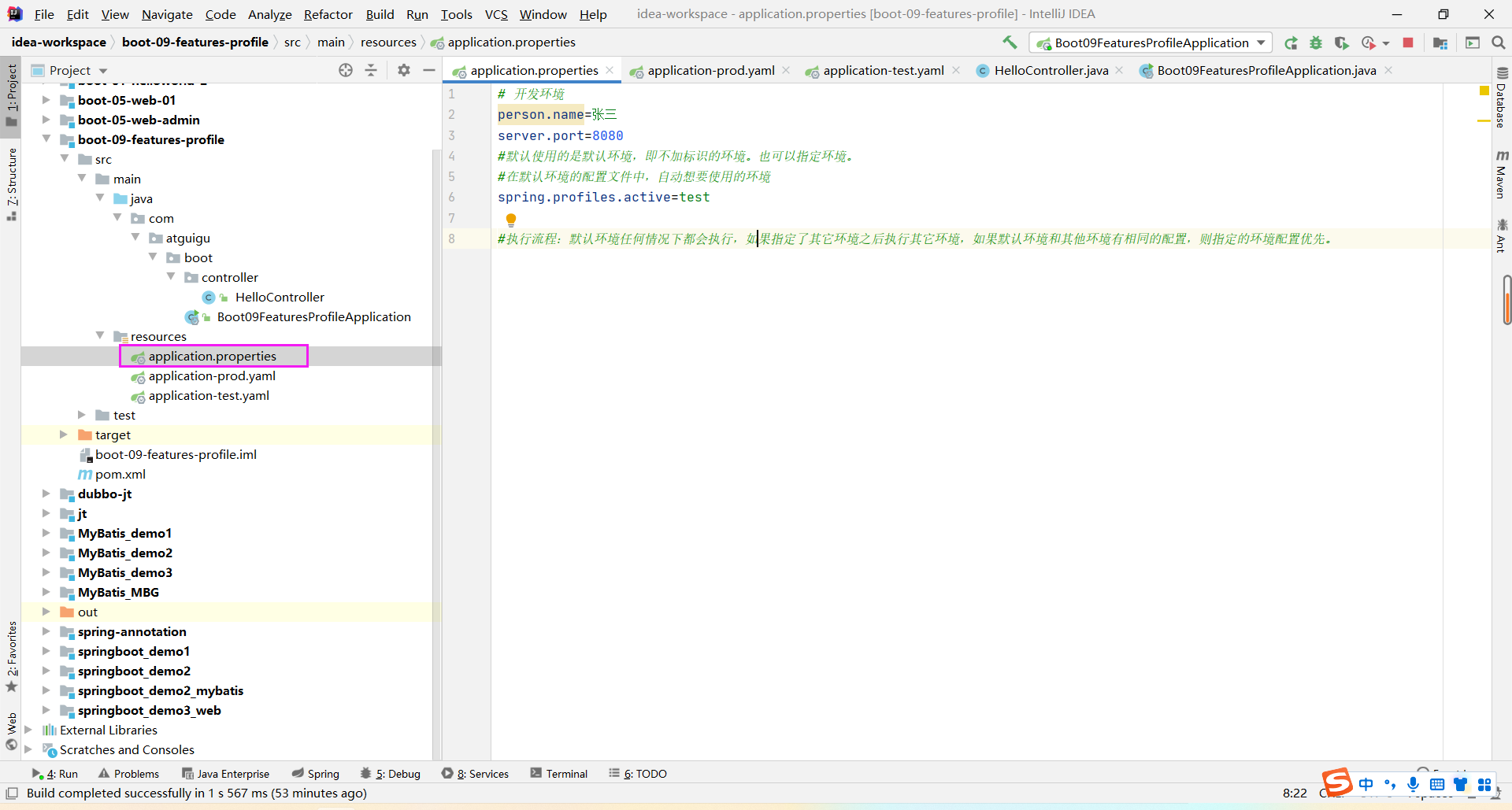The height and width of the screenshot is (810, 1512).
Task: Collapse the resources folder in tree
Action: 100,336
